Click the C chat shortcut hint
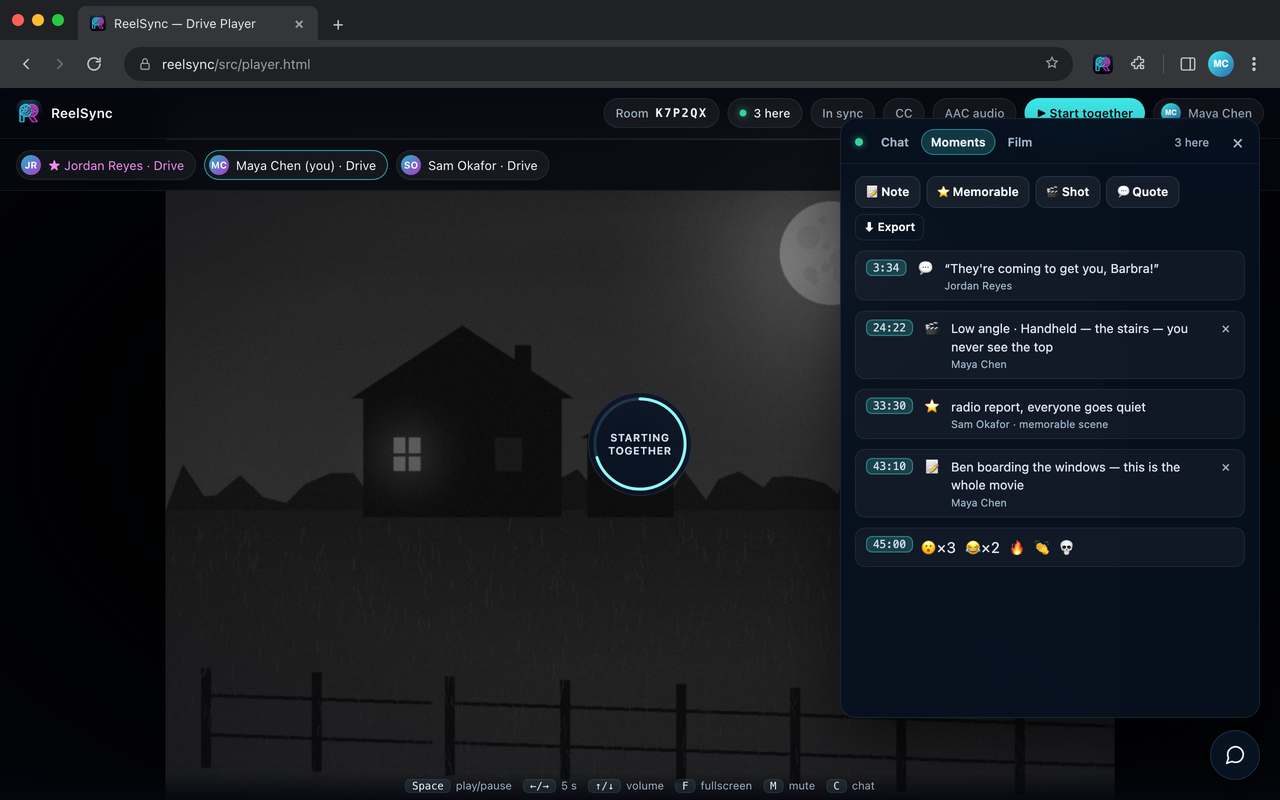The image size is (1280, 800). pyautogui.click(x=850, y=786)
